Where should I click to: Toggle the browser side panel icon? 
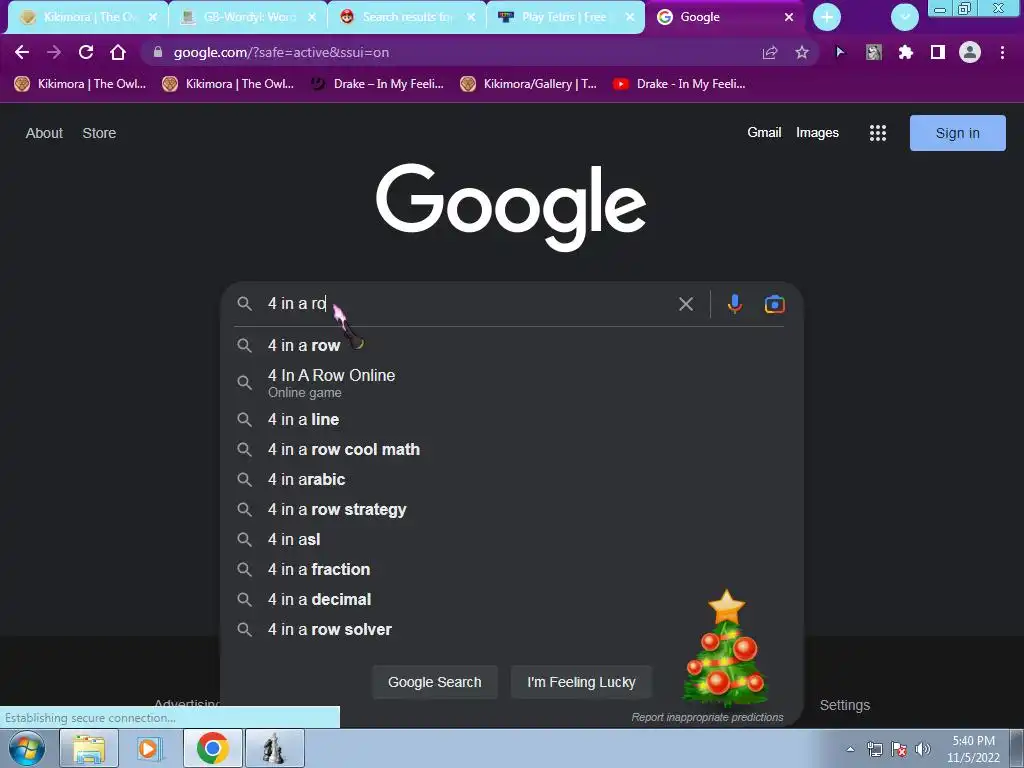pos(938,52)
